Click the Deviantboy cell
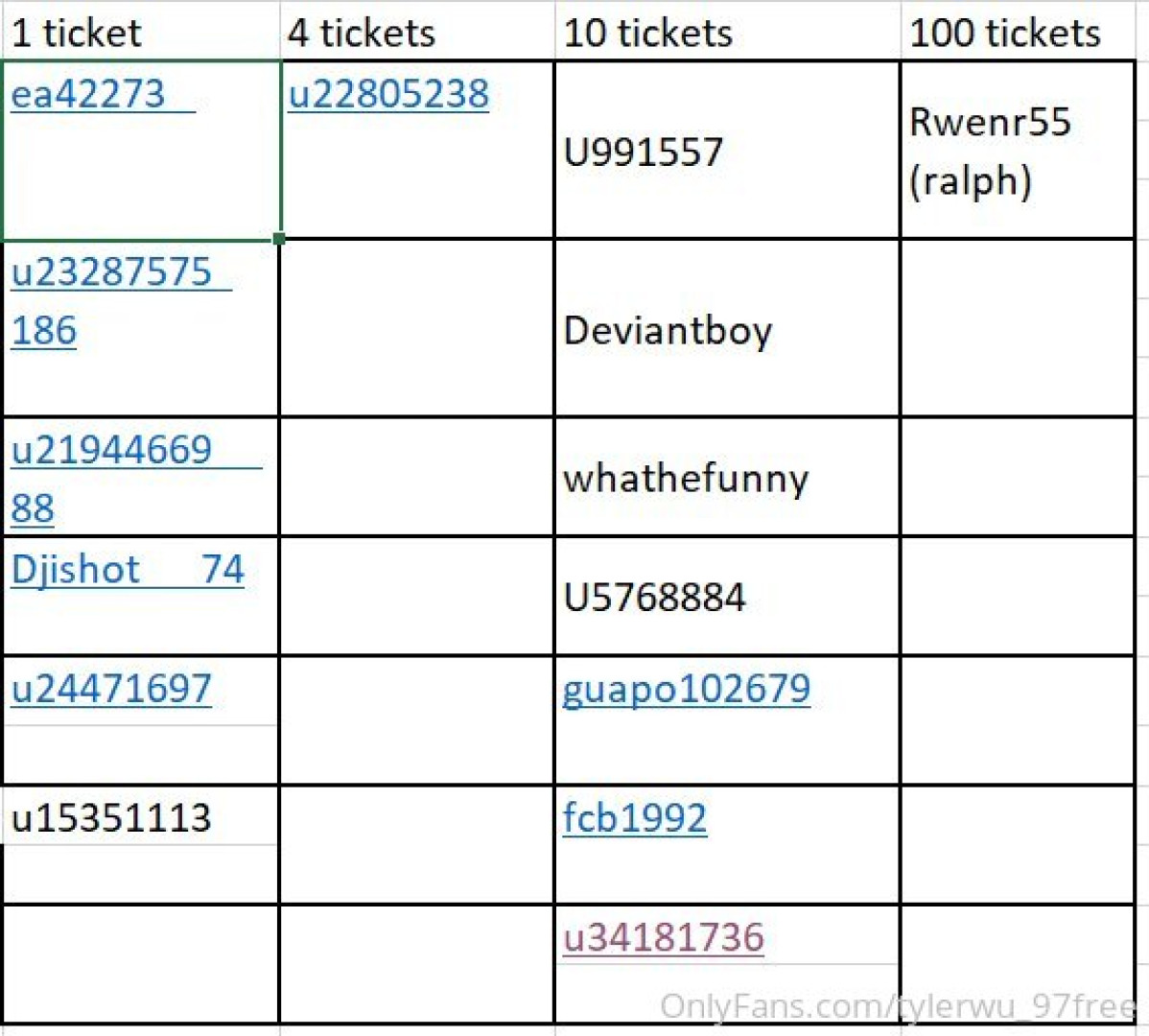Viewport: 1149px width, 1036px height. (x=726, y=330)
